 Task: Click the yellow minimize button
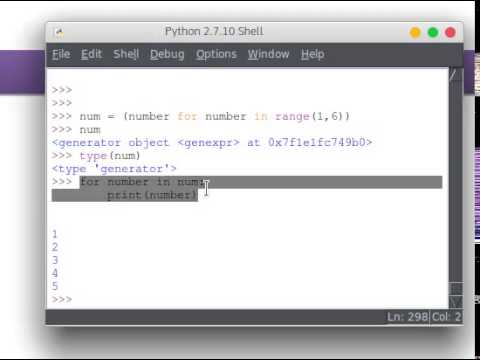pos(415,33)
